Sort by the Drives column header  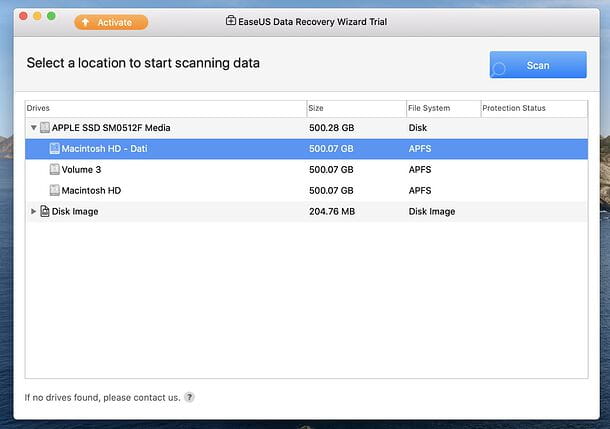coord(166,109)
